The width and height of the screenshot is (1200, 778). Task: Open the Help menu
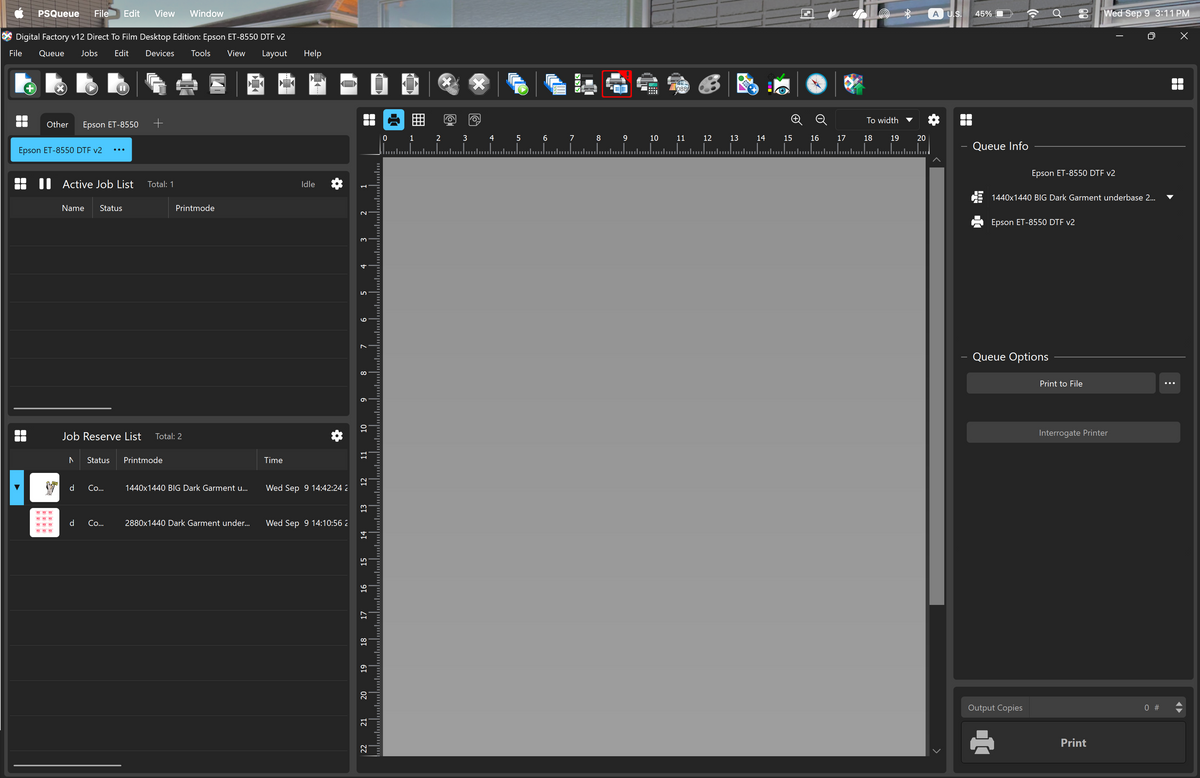click(312, 54)
